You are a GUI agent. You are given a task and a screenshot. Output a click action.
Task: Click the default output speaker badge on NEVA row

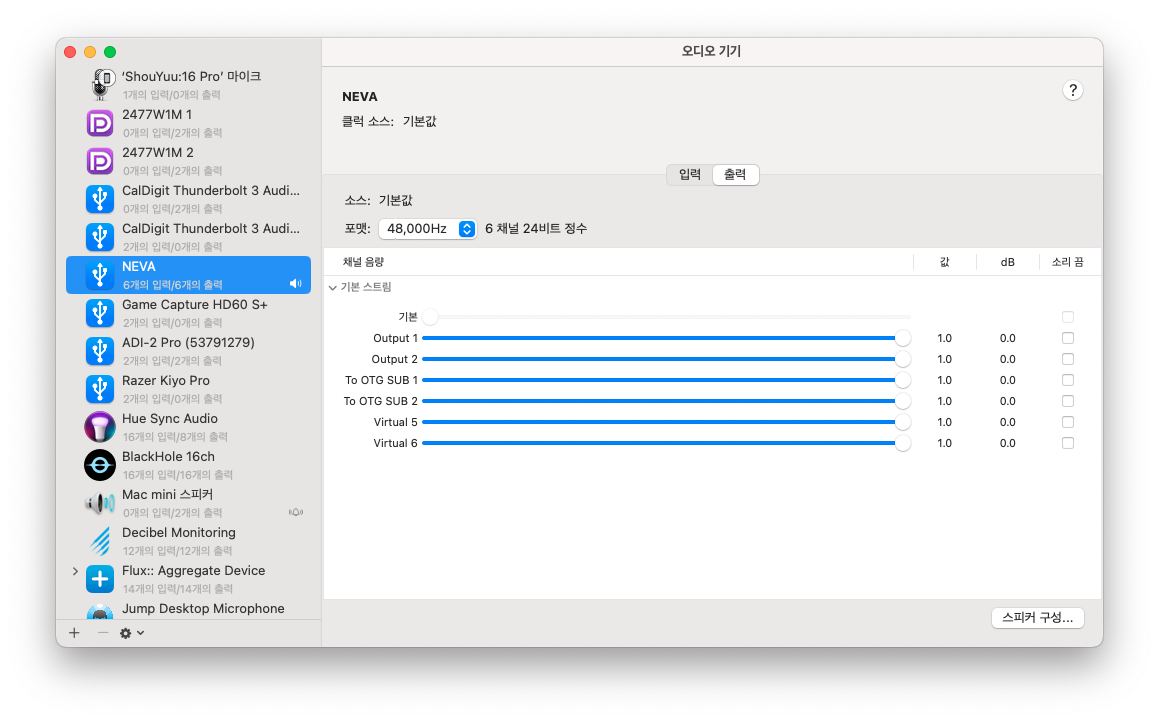[296, 284]
